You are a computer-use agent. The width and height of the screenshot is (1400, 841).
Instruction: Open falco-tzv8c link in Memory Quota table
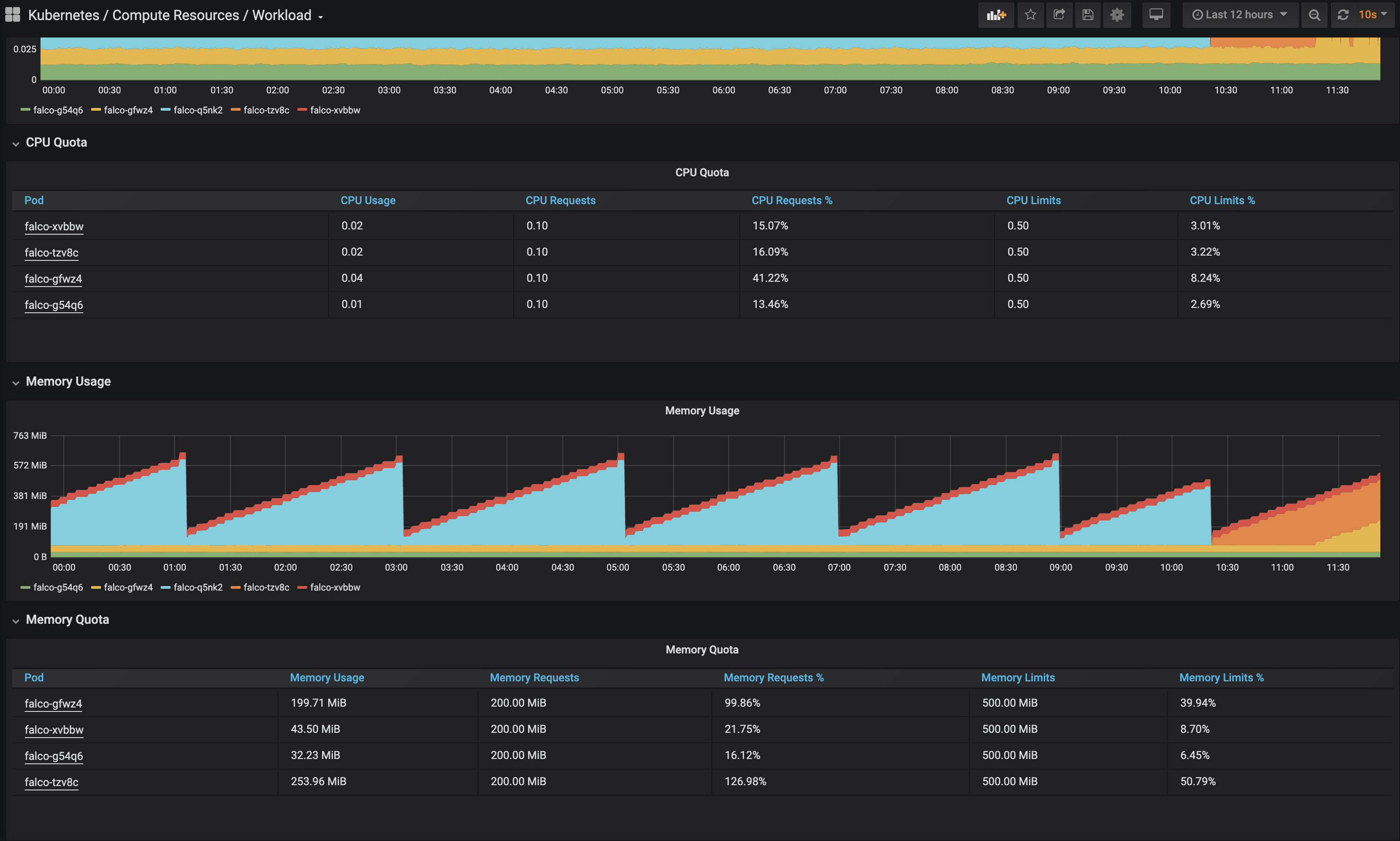[x=51, y=782]
